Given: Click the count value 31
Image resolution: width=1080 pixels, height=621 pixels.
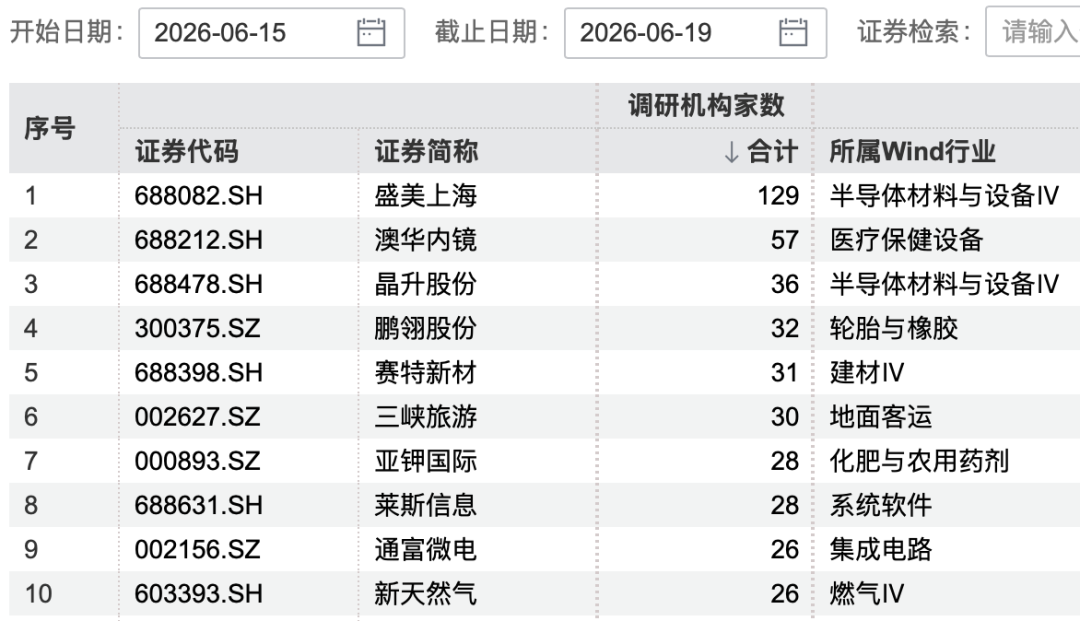Looking at the screenshot, I should (785, 372).
